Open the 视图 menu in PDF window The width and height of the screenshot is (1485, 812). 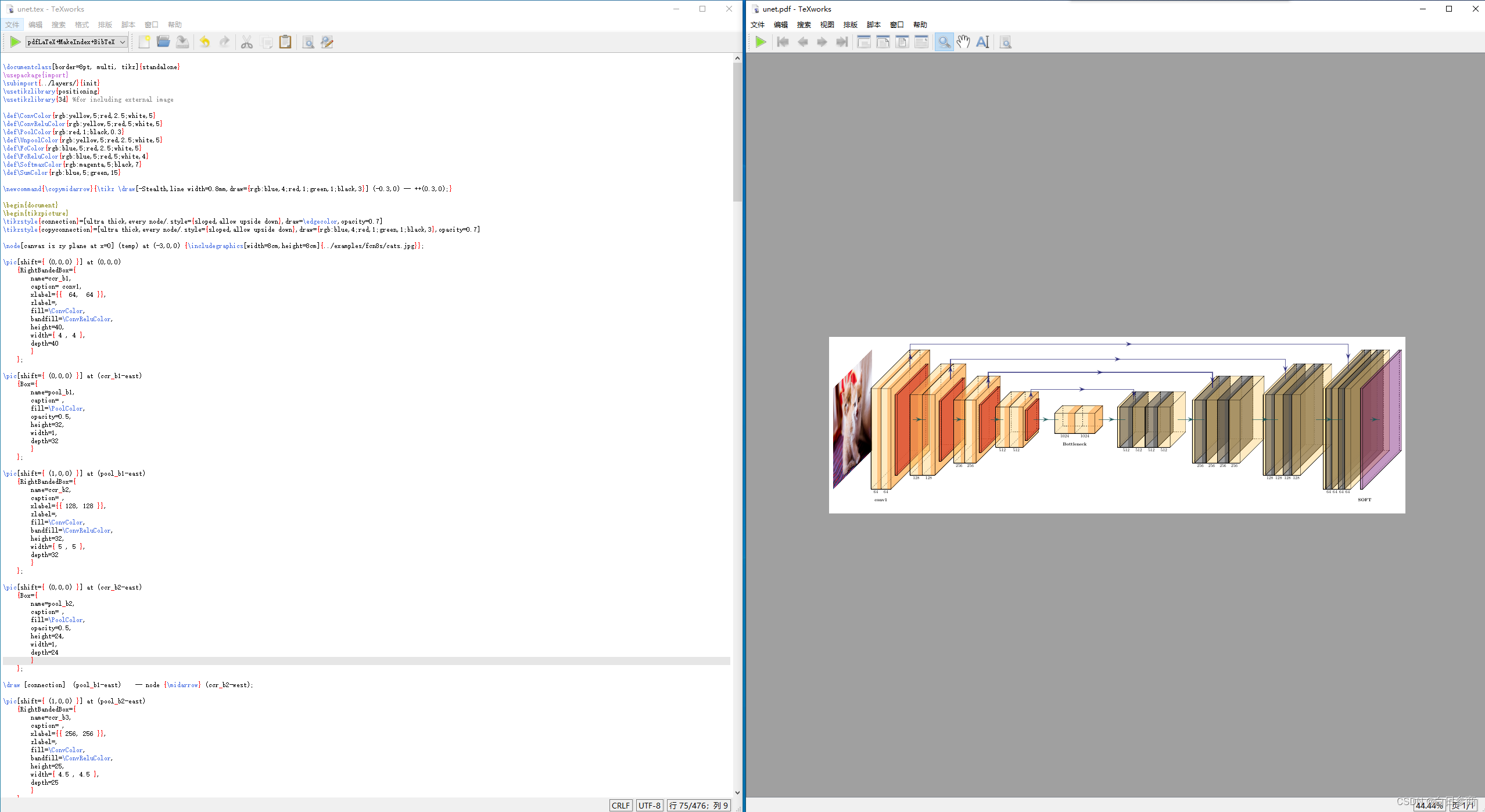827,24
